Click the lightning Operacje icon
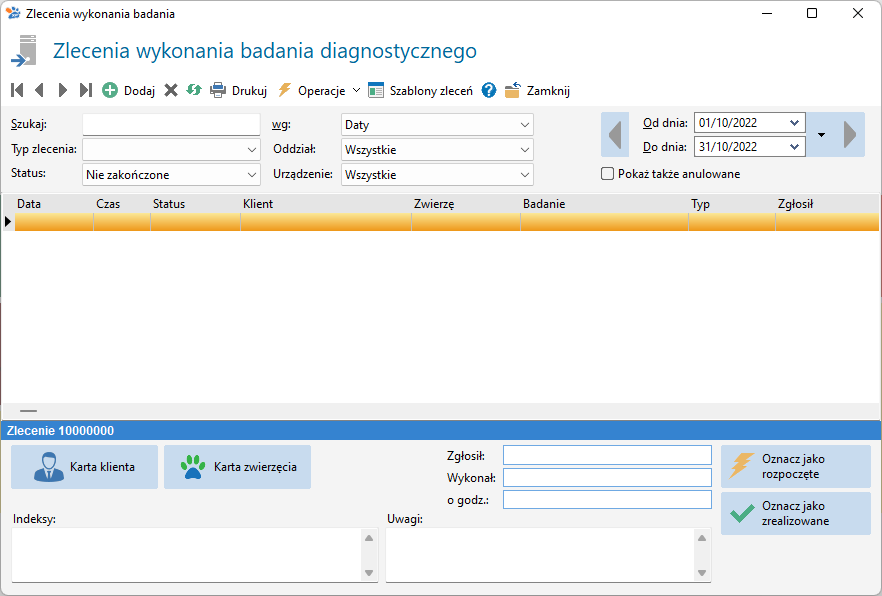This screenshot has width=882, height=596. [285, 90]
